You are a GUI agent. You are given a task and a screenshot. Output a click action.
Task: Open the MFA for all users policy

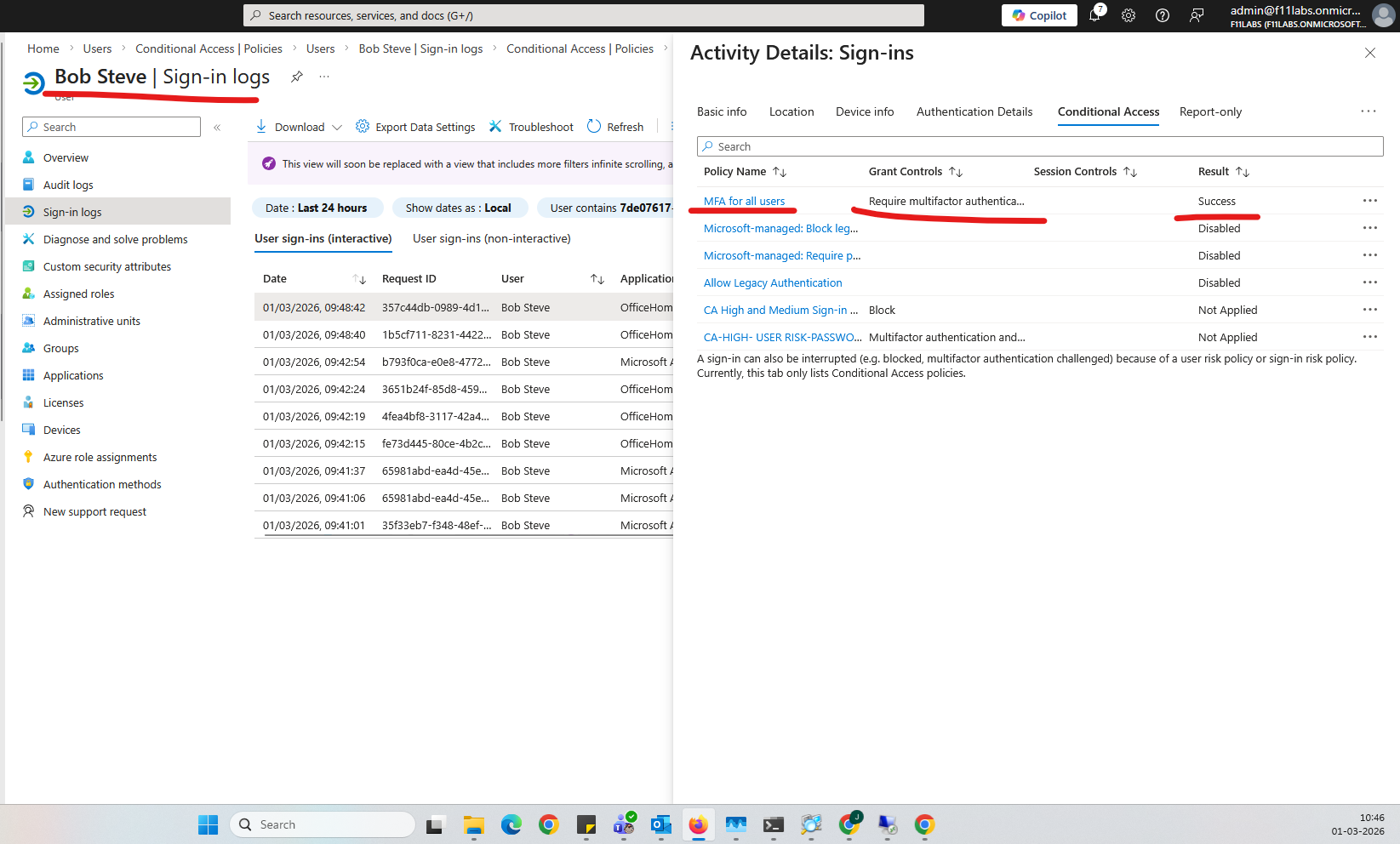pos(744,202)
